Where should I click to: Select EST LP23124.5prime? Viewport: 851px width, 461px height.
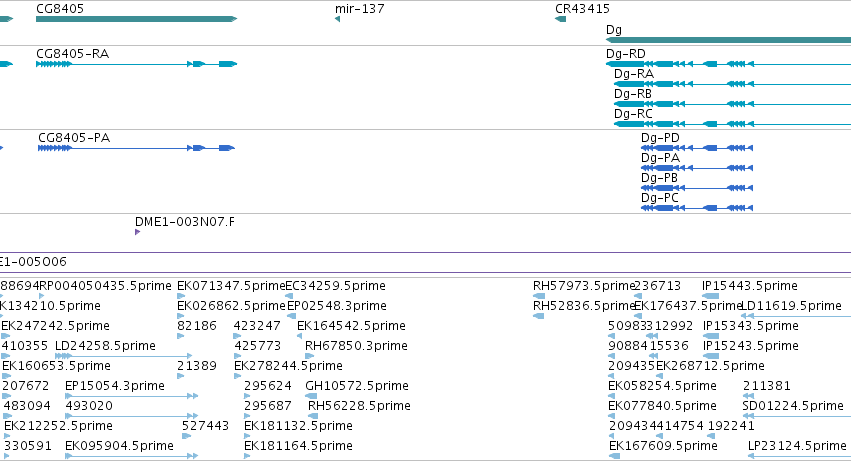(x=797, y=447)
